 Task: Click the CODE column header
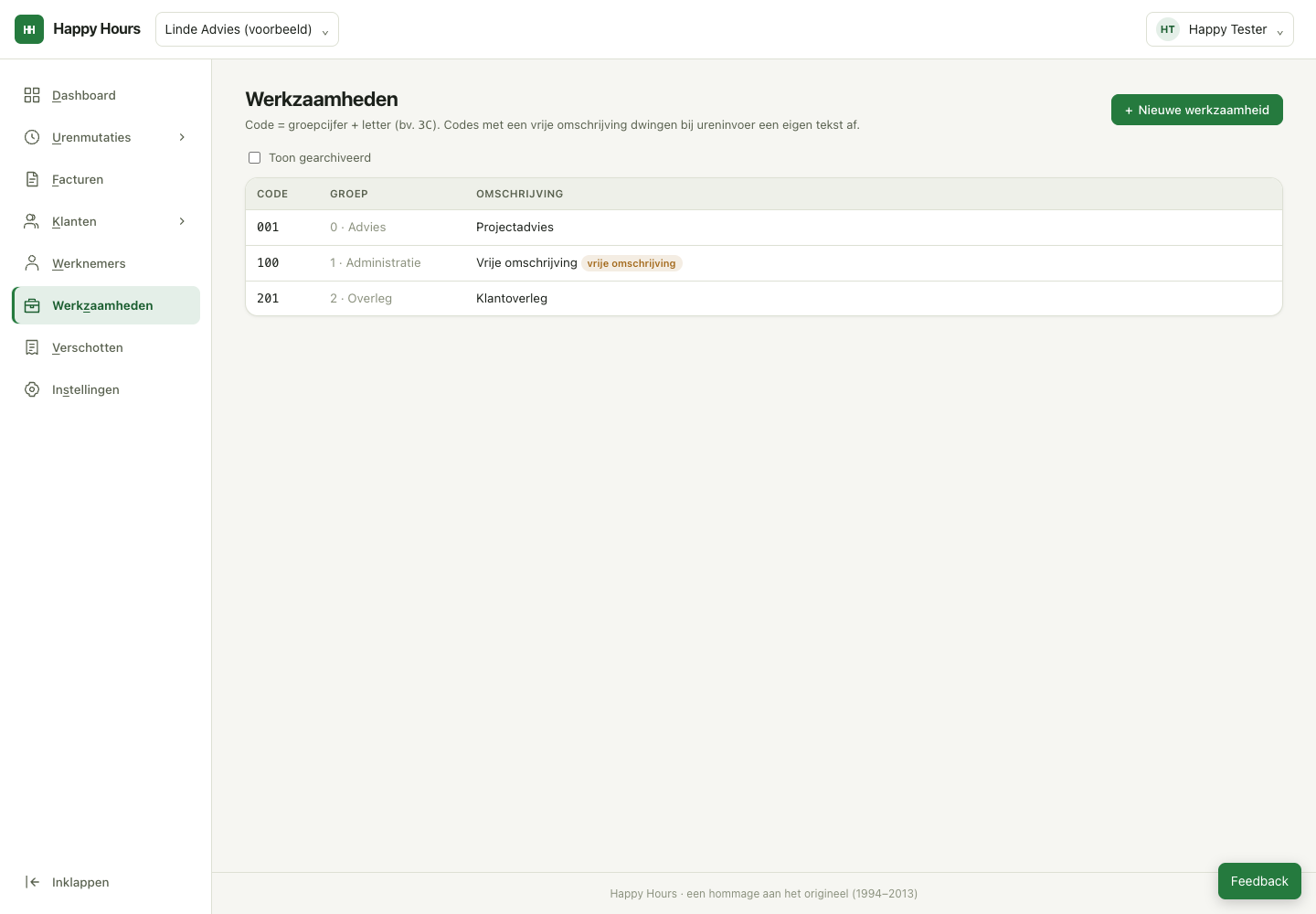point(272,194)
